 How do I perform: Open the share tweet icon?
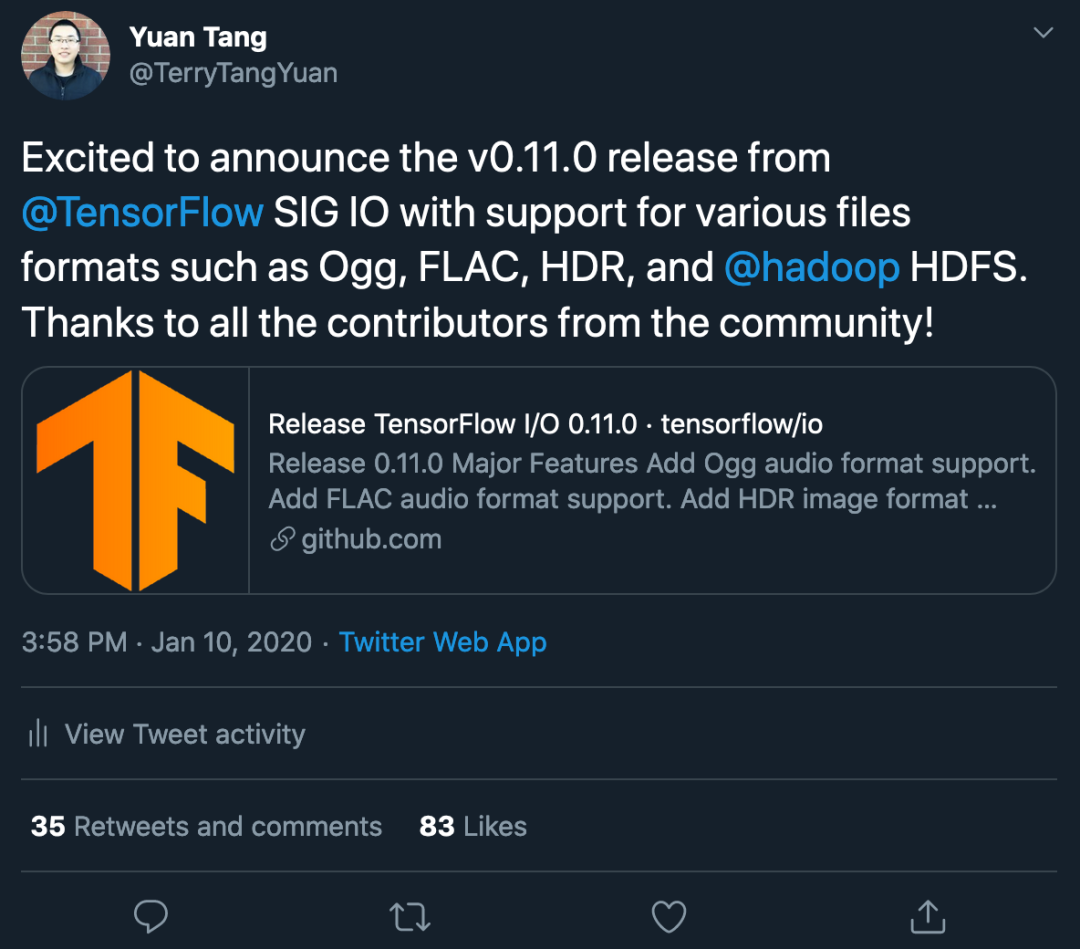click(x=928, y=917)
